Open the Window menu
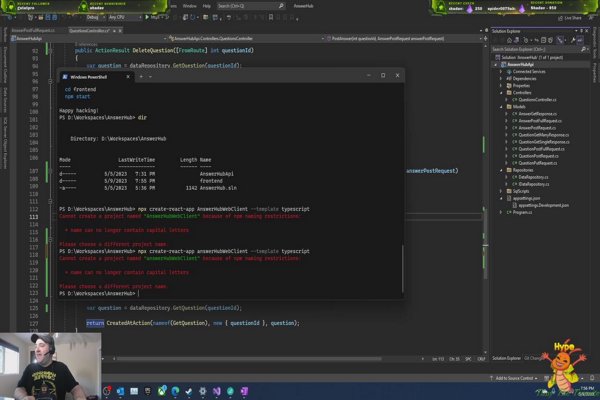This screenshot has width=600, height=400. (x=189, y=6)
